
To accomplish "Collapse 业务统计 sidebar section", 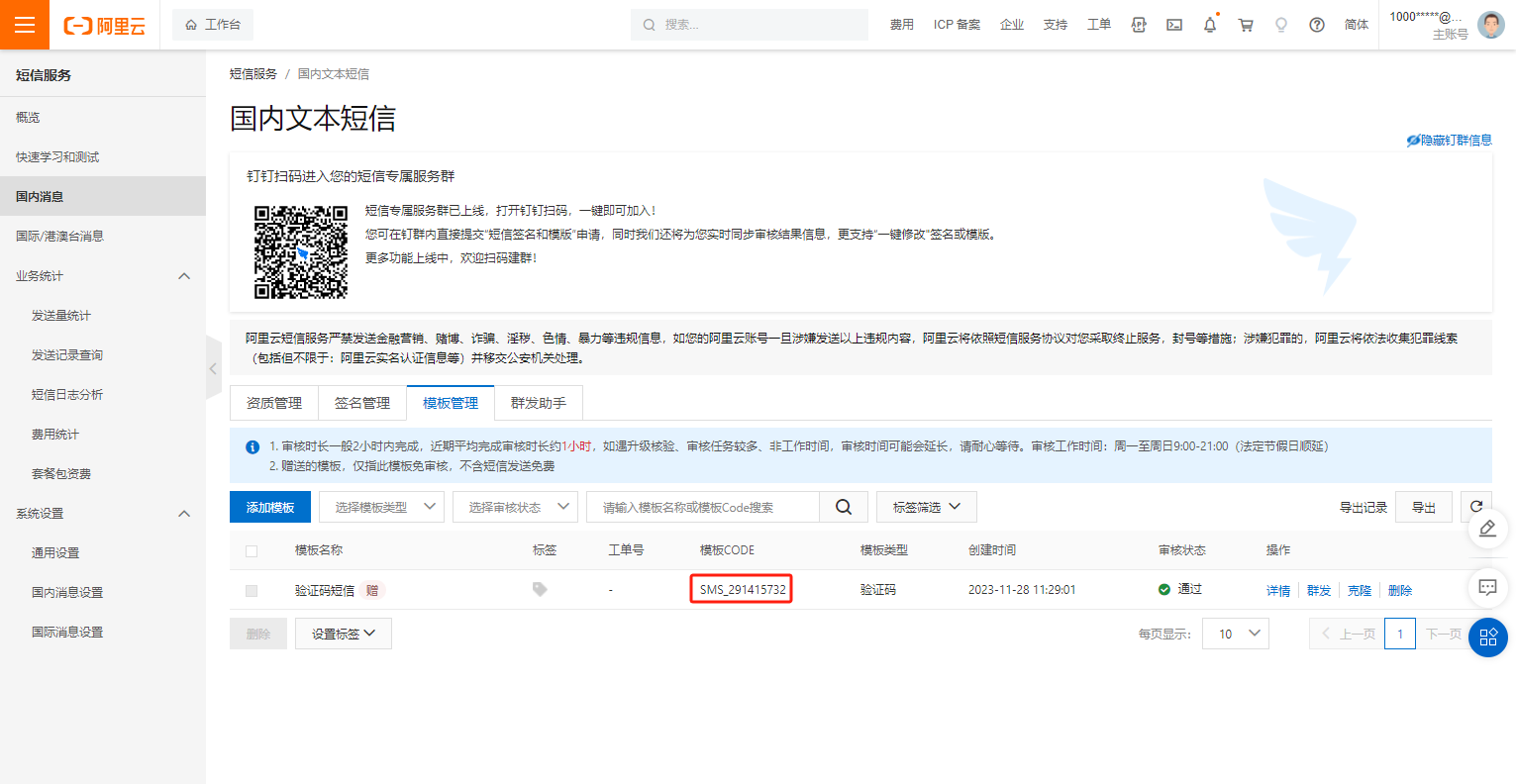I will point(183,276).
